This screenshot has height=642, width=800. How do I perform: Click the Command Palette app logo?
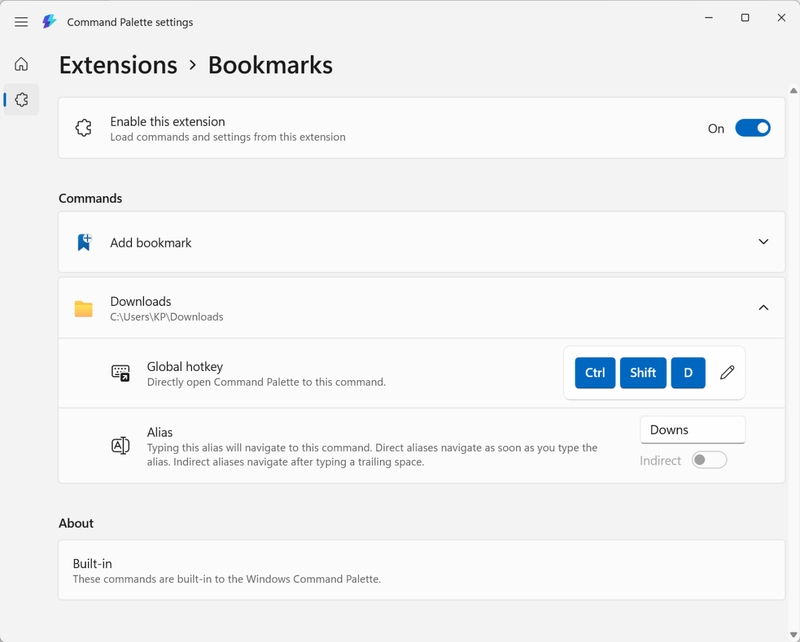[49, 22]
